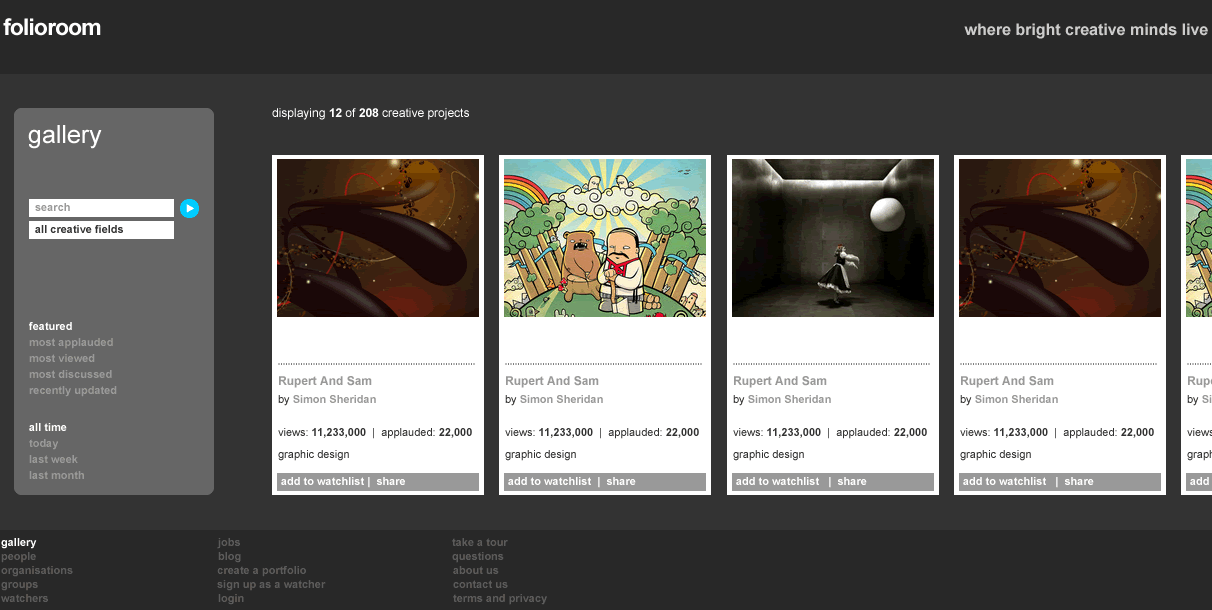Click share on the third project card
The image size is (1212, 610).
pos(852,482)
